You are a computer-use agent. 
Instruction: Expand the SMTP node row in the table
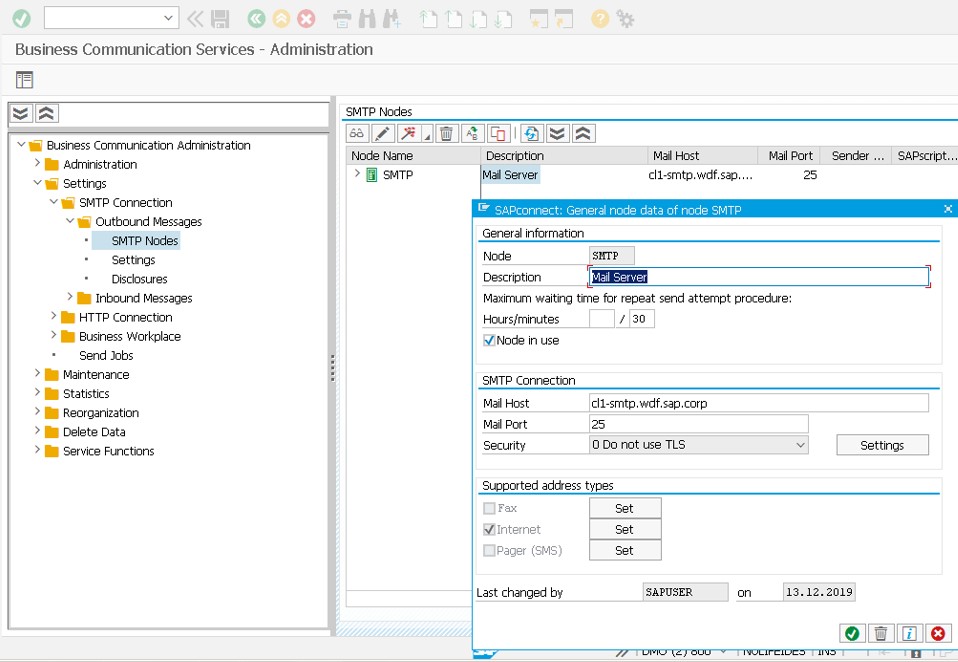point(357,174)
